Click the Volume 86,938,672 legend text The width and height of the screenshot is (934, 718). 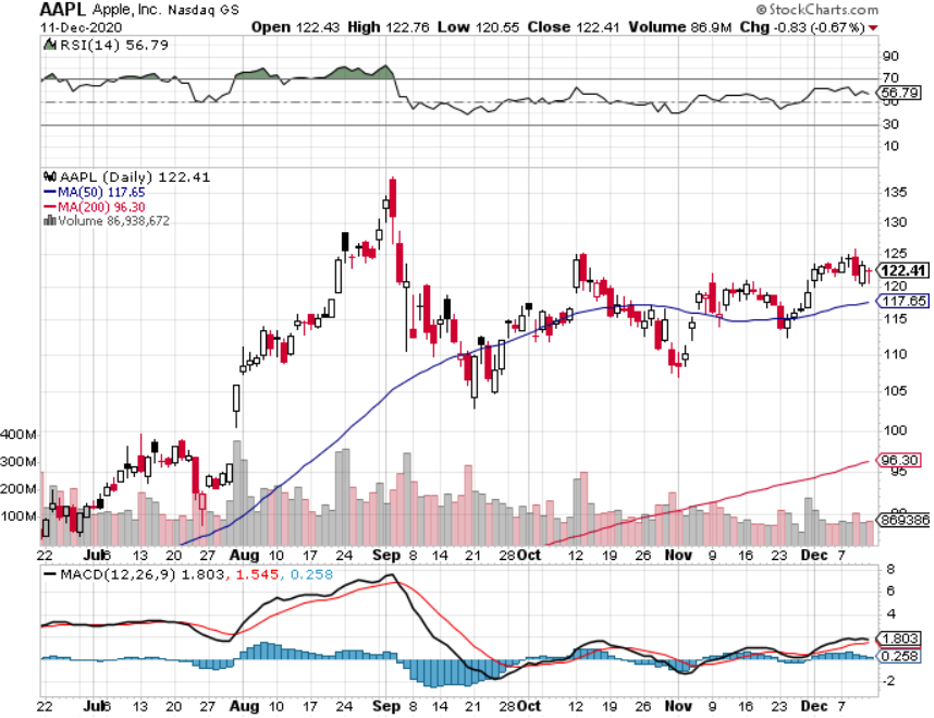click(114, 221)
